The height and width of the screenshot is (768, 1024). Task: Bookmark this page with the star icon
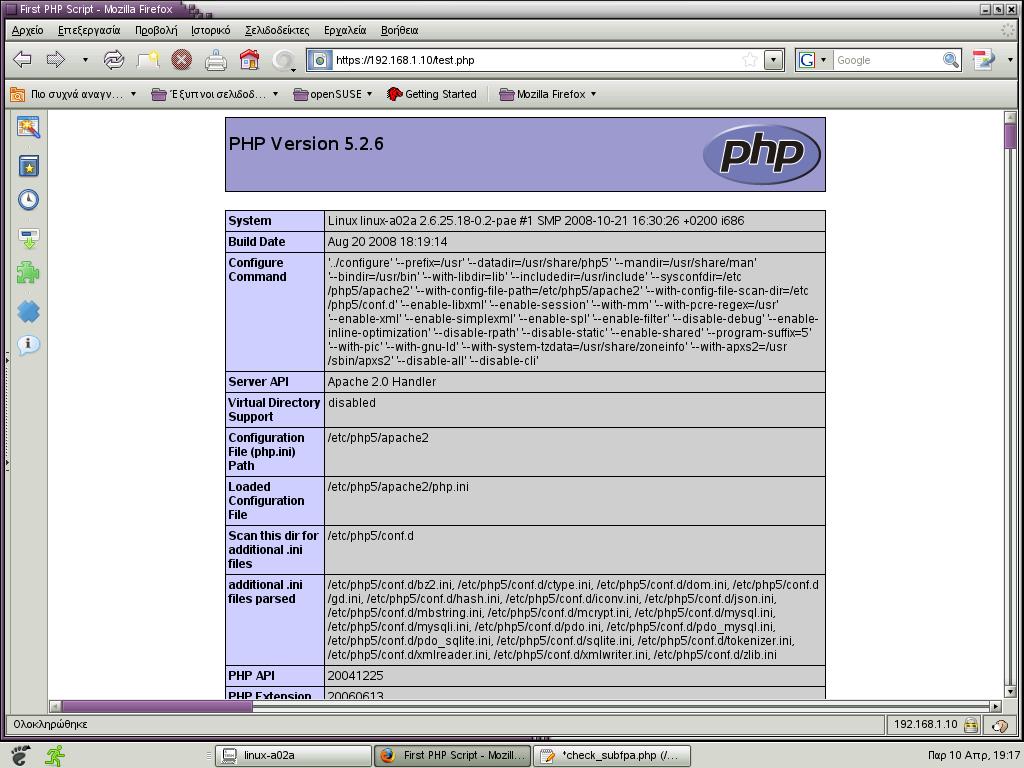(x=750, y=60)
